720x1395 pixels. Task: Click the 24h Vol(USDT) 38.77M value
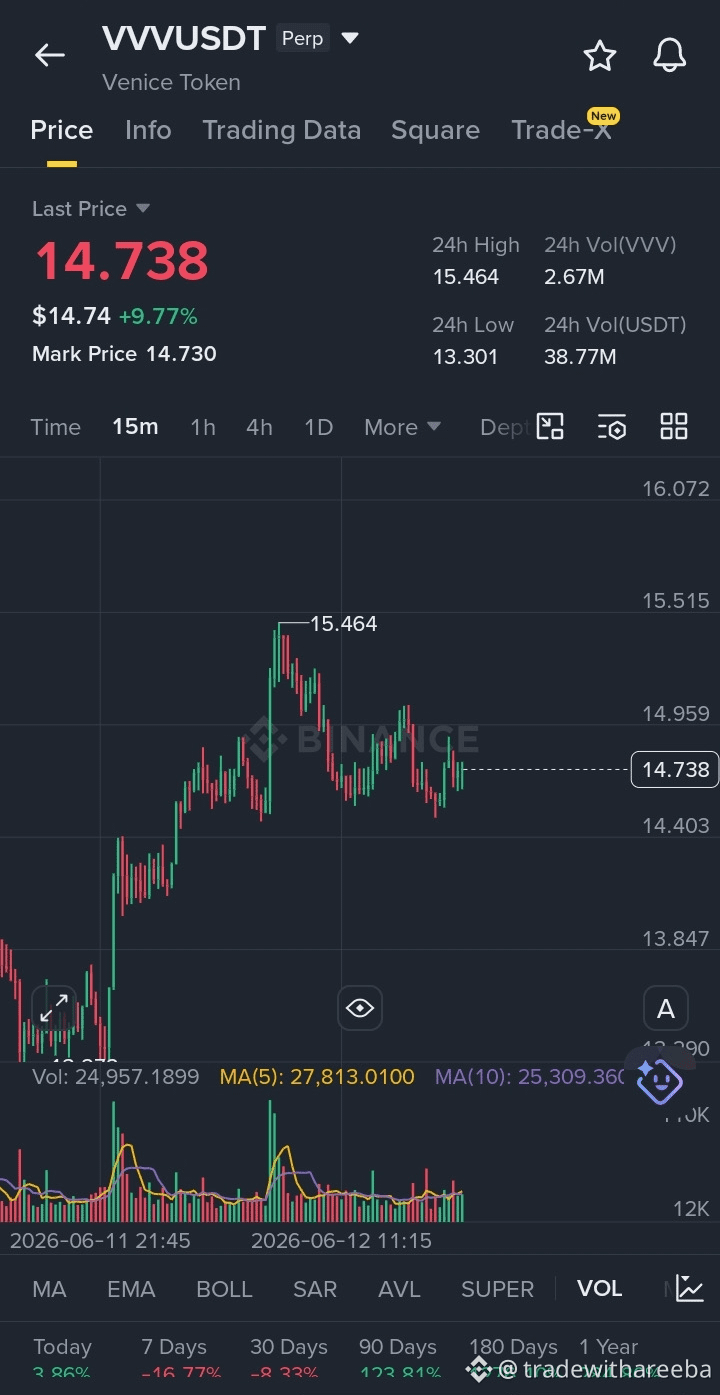click(580, 356)
